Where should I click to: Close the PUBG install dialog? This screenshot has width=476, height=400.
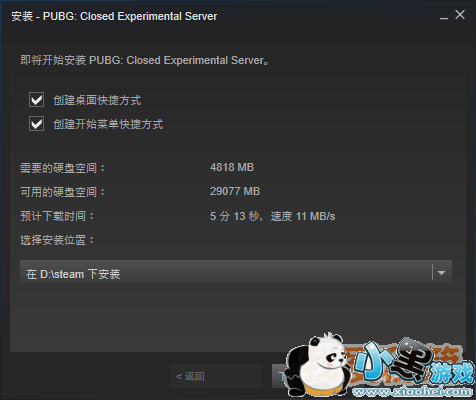click(x=460, y=15)
